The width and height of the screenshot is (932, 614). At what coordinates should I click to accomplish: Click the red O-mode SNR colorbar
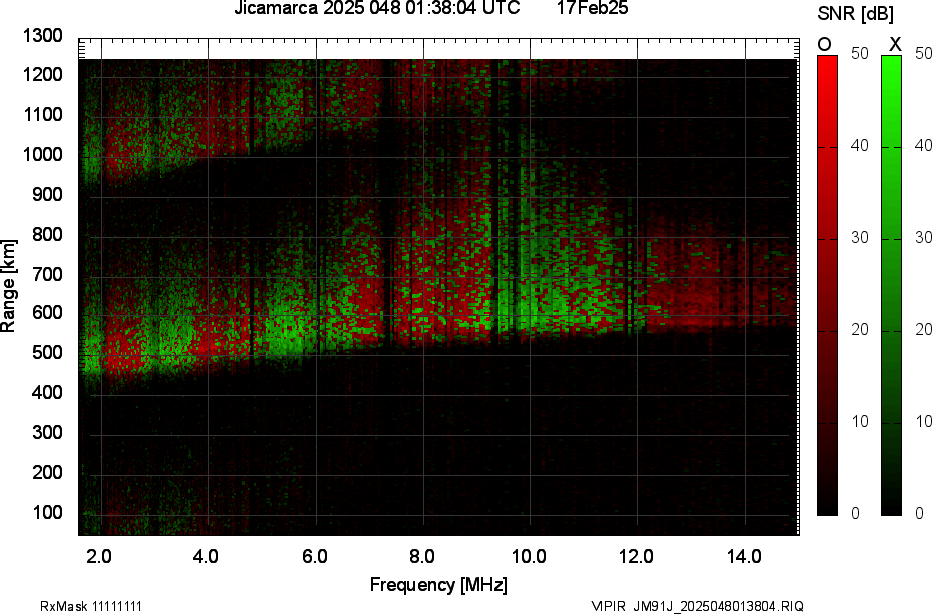point(827,285)
